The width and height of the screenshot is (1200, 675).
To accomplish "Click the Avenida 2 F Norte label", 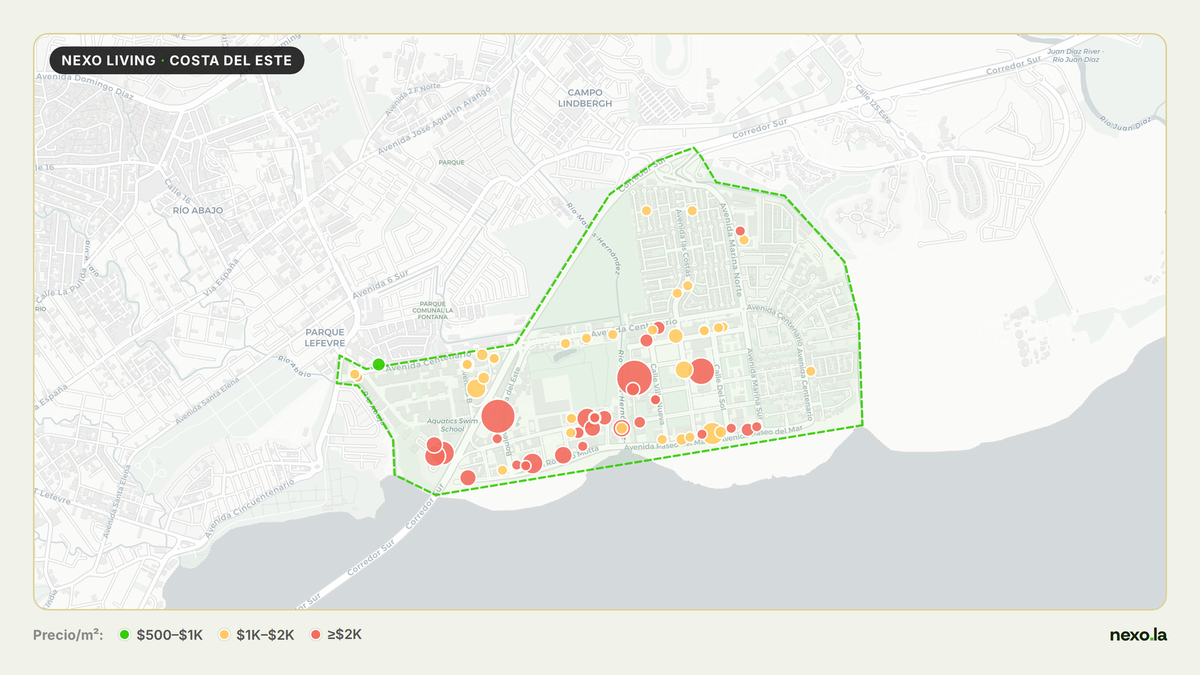I will [x=415, y=97].
